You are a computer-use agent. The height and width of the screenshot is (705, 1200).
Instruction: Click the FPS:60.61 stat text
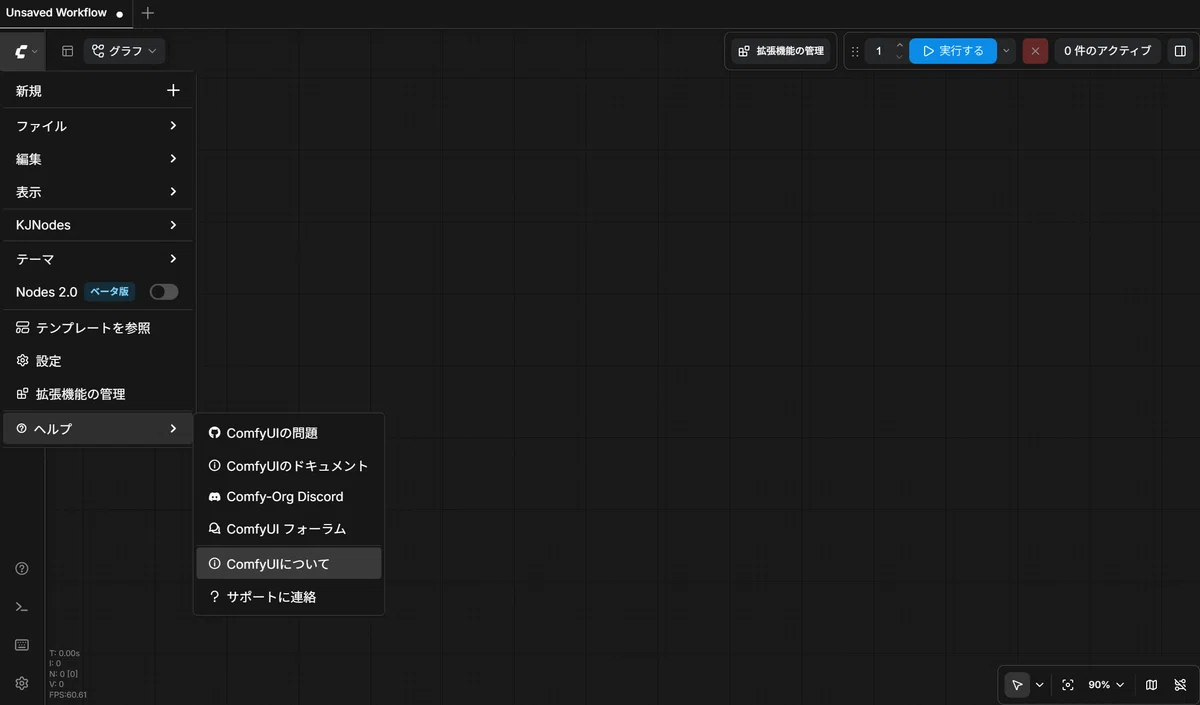68,695
